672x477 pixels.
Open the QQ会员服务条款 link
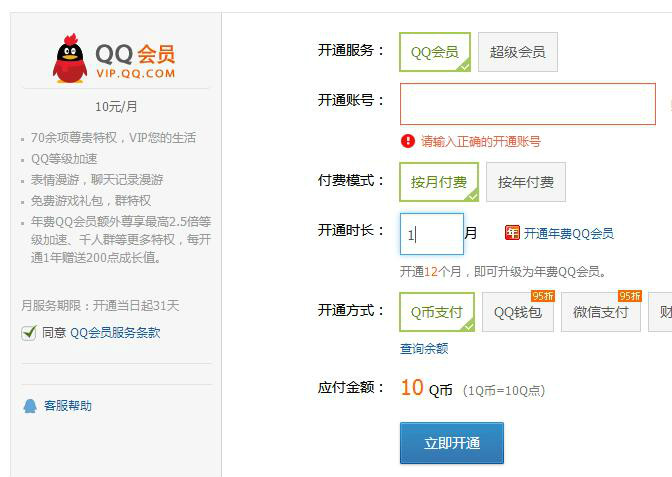115,333
